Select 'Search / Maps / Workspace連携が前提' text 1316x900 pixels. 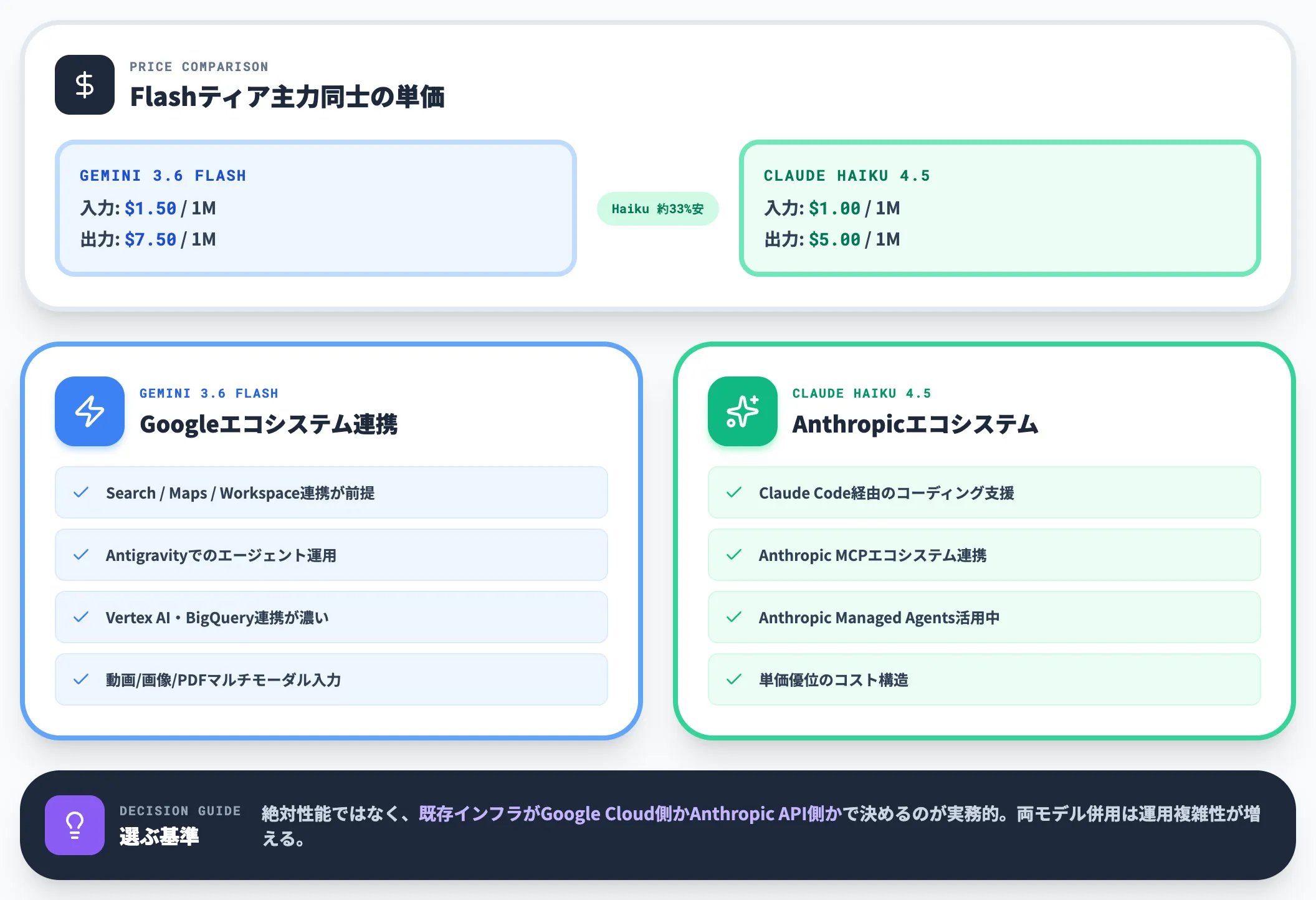pos(240,493)
